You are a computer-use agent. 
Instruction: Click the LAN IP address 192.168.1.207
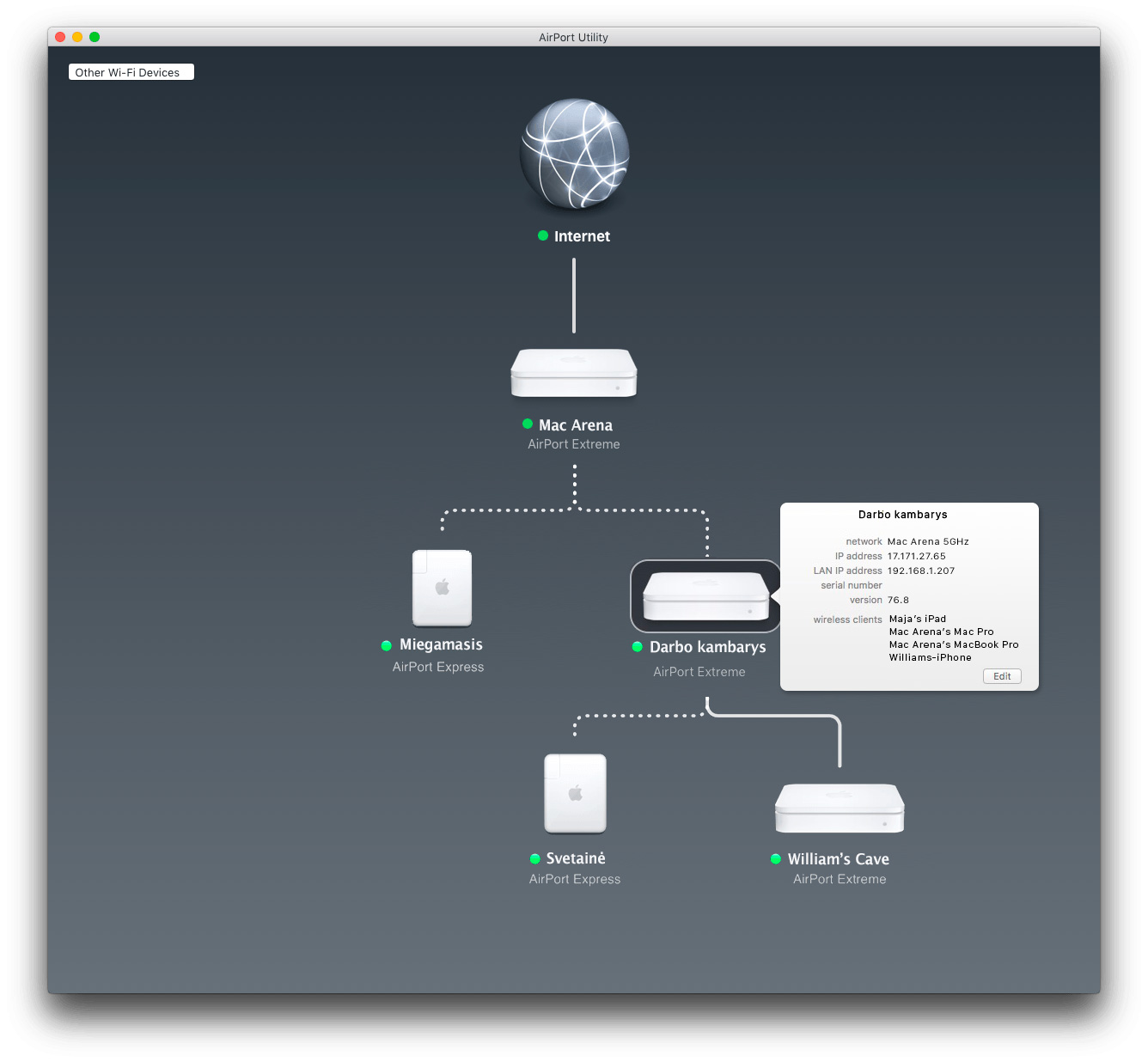(x=921, y=571)
